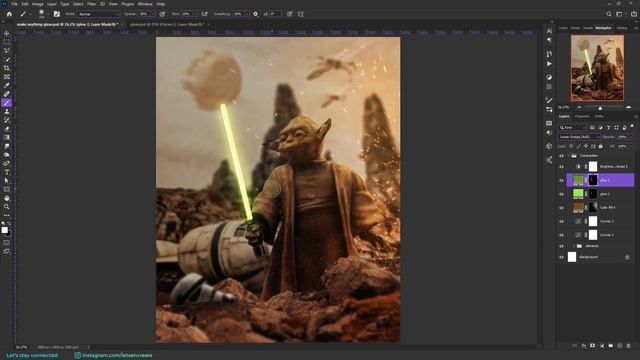Switch to the Paths tab
The height and width of the screenshot is (360, 640).
pyautogui.click(x=599, y=117)
